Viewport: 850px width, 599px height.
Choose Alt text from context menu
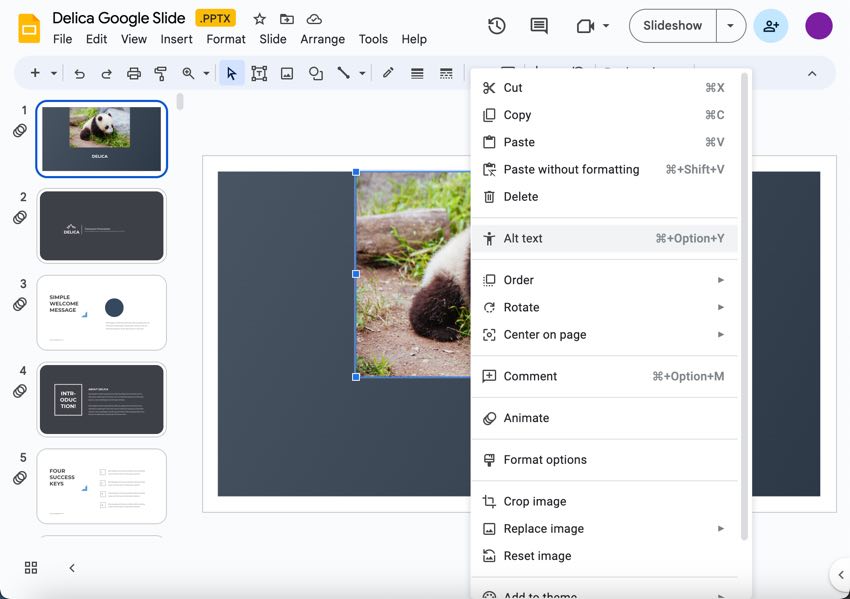[x=524, y=238]
